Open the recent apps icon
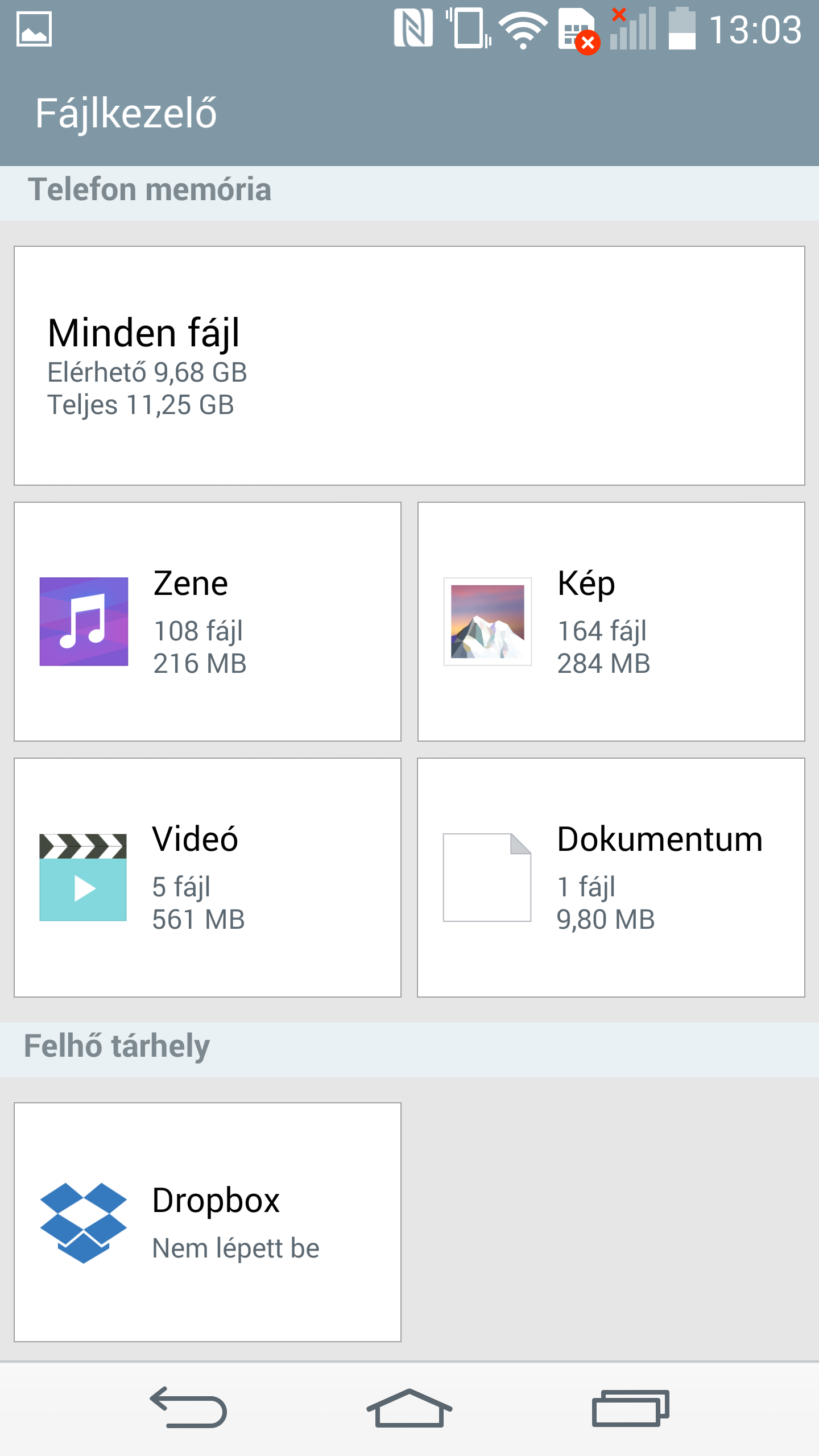The width and height of the screenshot is (819, 1456). [630, 1408]
